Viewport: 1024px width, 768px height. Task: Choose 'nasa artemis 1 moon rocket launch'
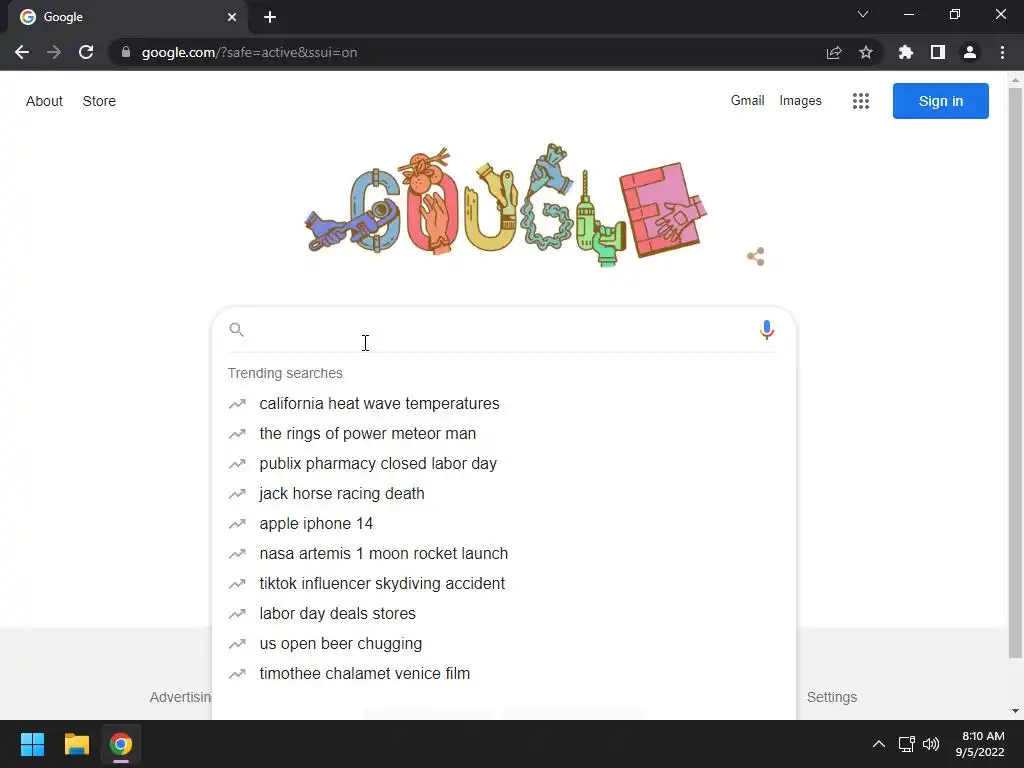click(x=383, y=554)
